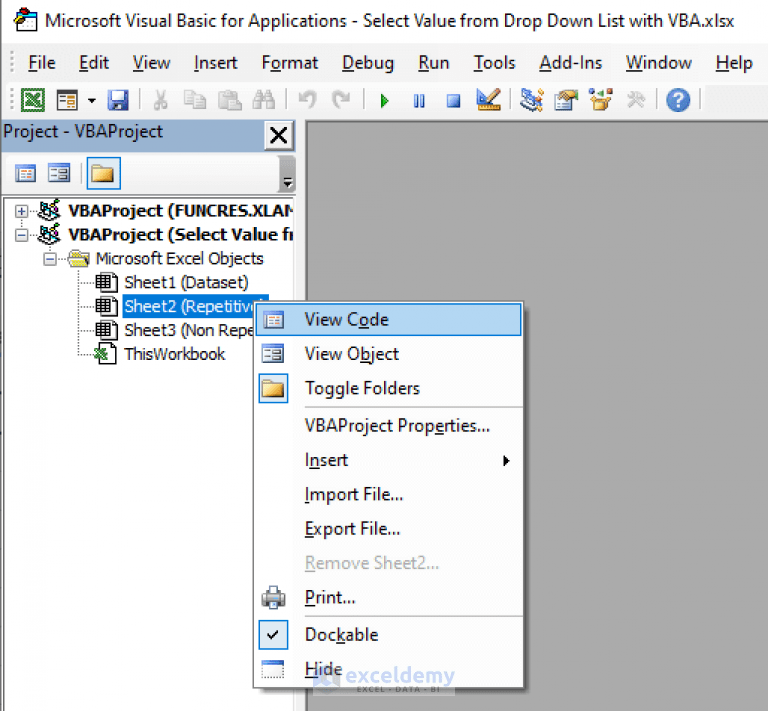
Task: Save the workbook with the floppy icon
Action: tap(118, 100)
